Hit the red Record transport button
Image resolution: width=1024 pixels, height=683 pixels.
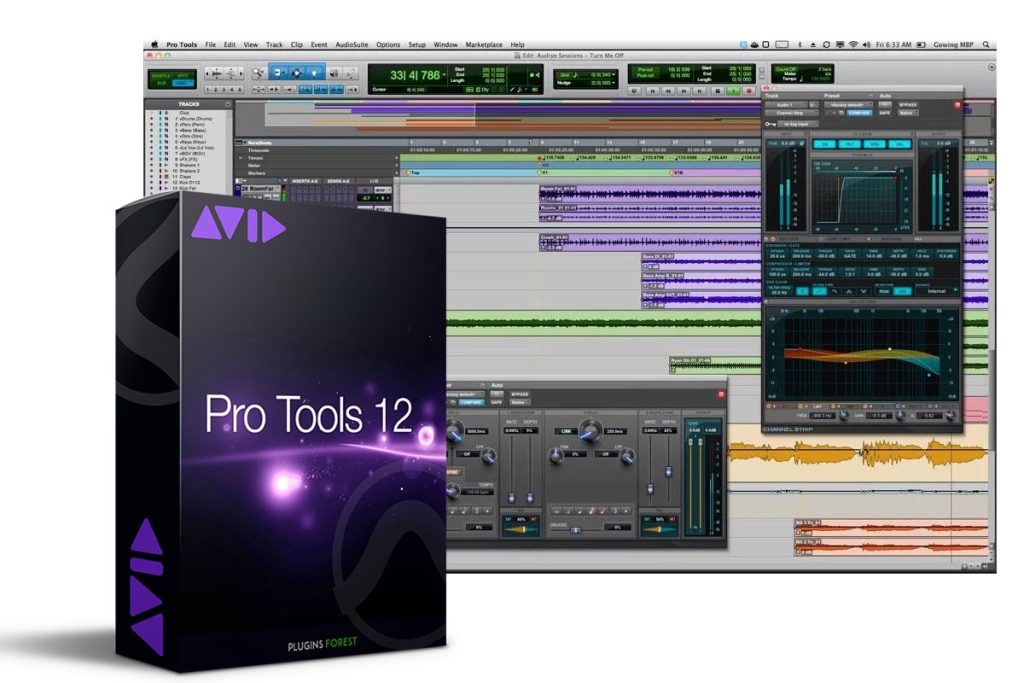749,91
